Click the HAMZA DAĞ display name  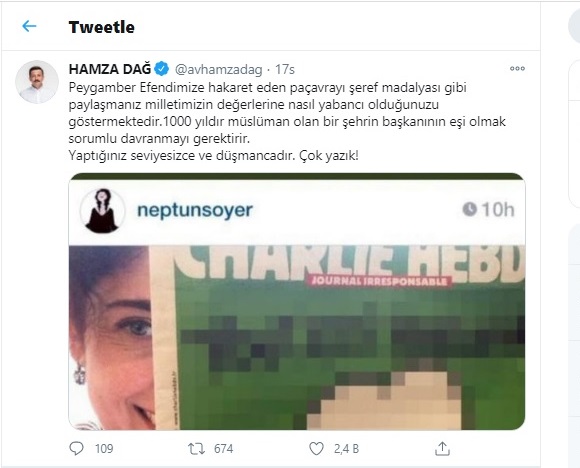click(x=110, y=69)
